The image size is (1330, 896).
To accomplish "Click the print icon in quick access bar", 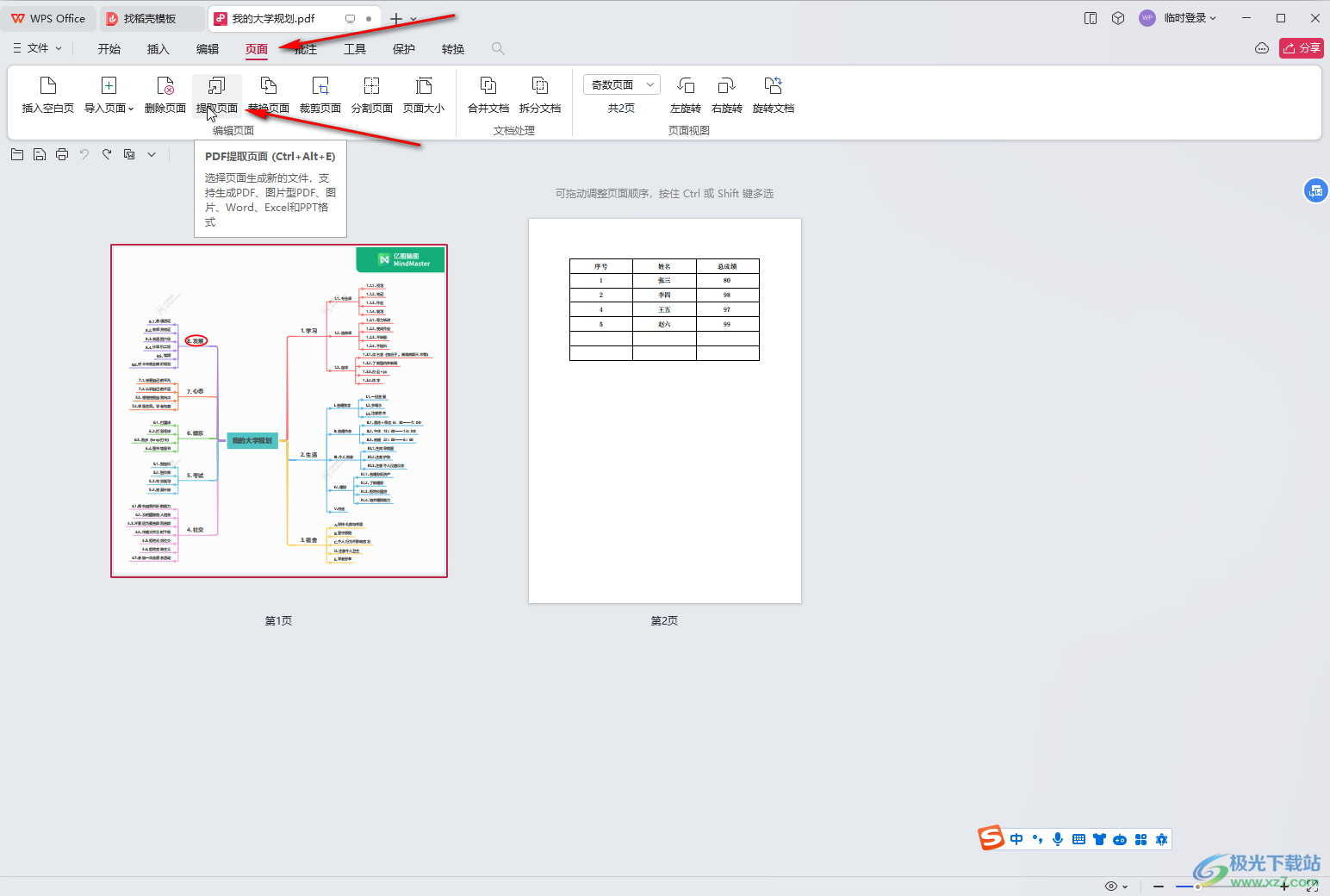I will click(62, 154).
